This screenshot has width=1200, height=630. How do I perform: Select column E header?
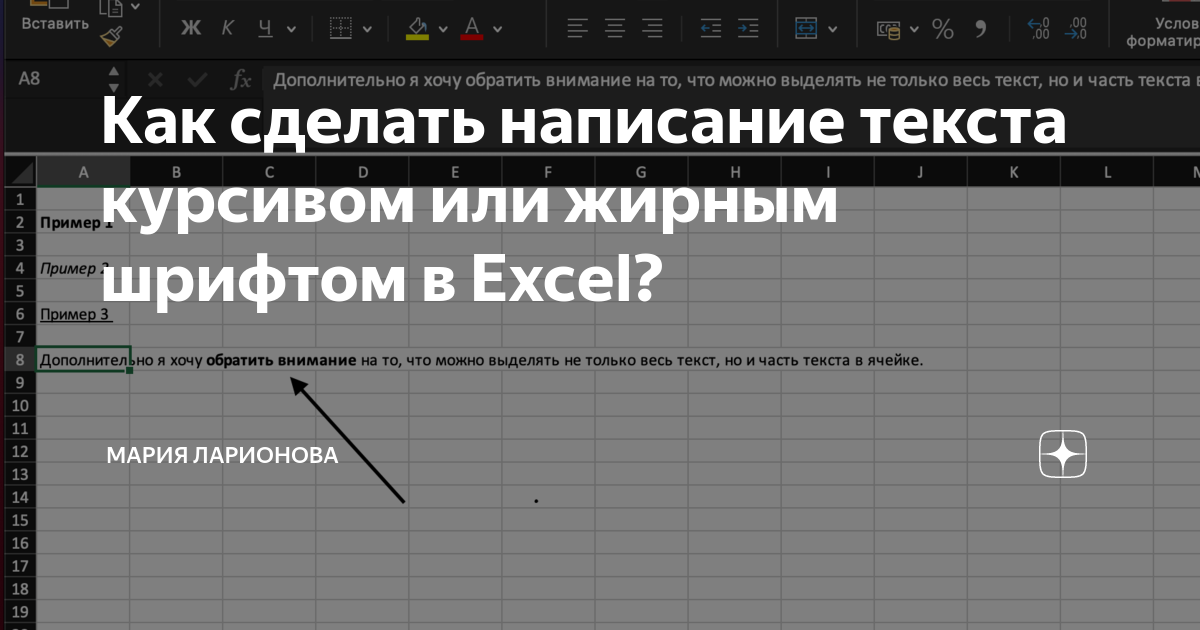[x=455, y=172]
